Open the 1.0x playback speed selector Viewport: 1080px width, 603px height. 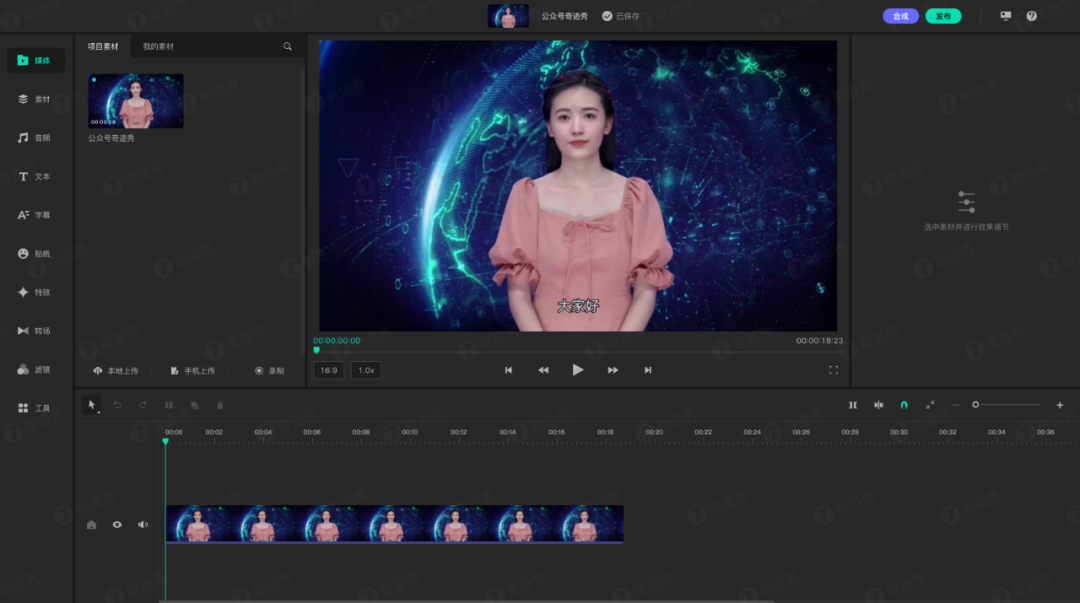tap(366, 370)
